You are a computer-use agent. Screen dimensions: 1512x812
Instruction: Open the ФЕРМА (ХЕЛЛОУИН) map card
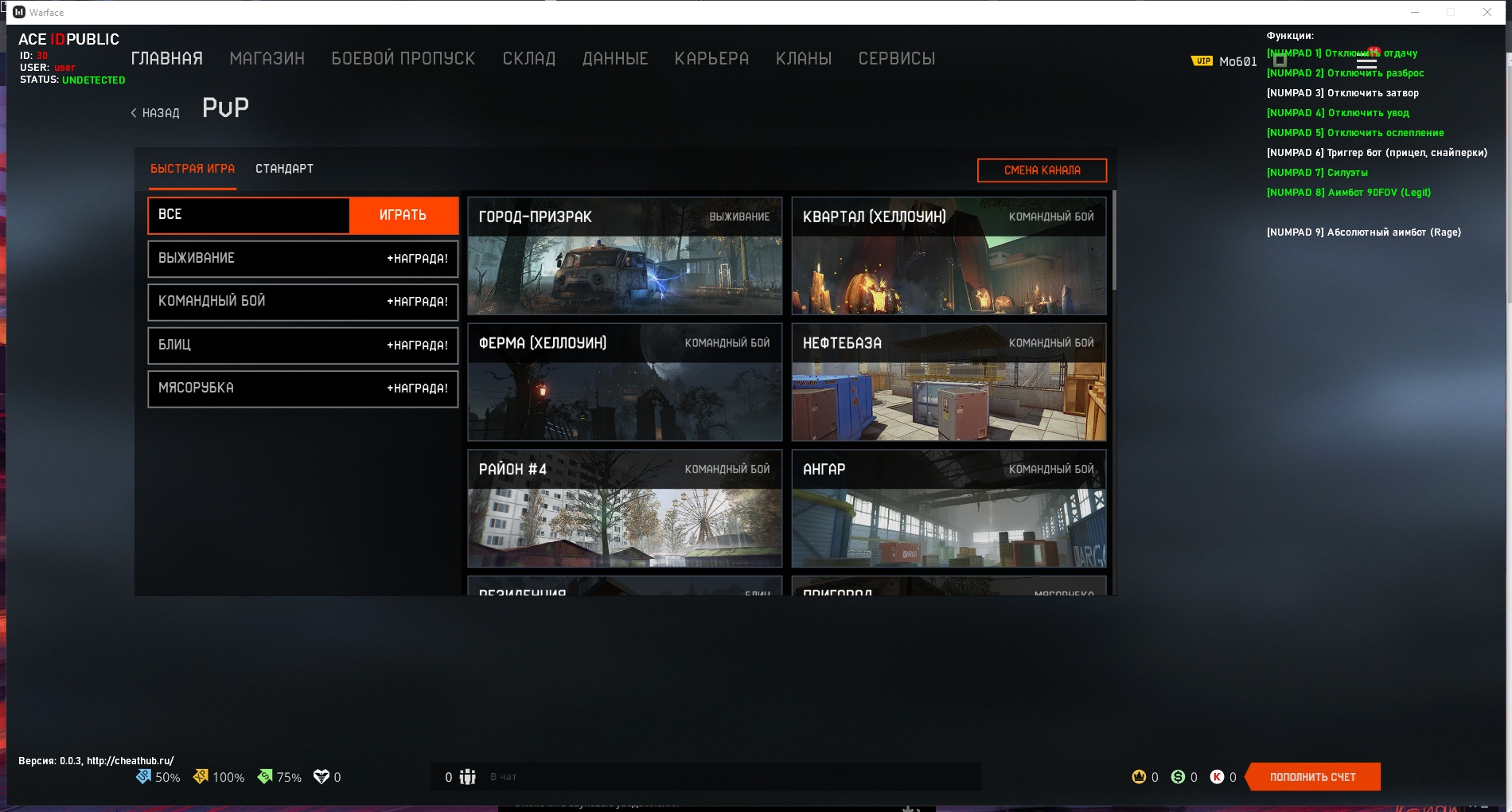click(x=625, y=382)
